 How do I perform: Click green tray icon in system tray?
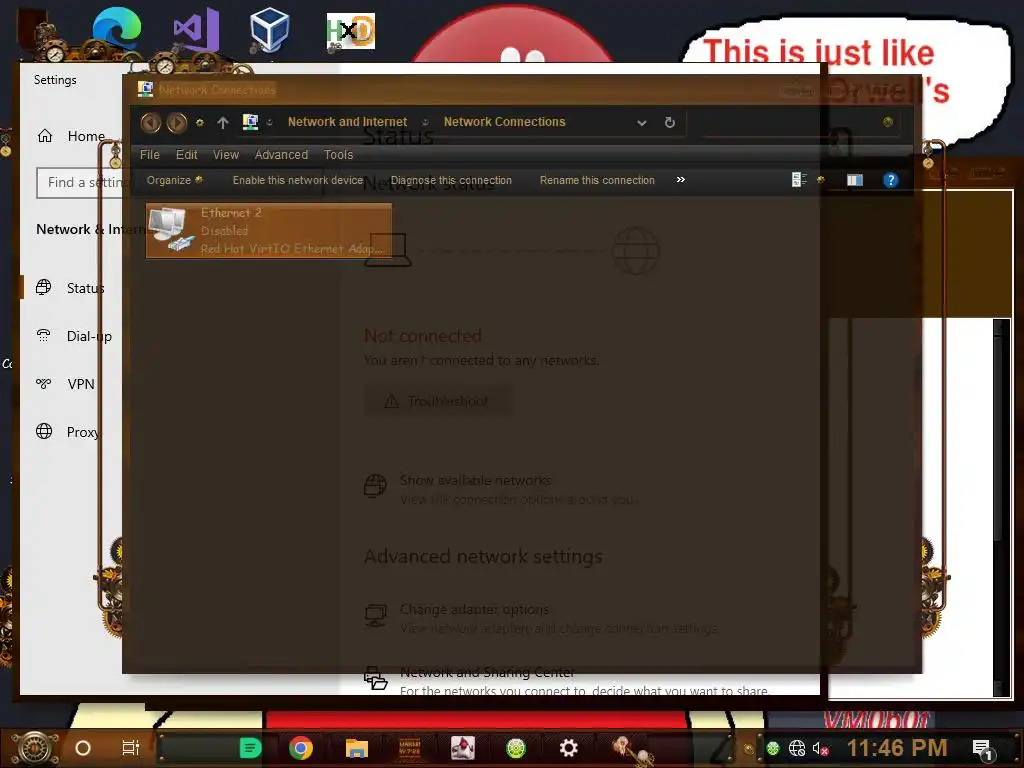click(x=773, y=748)
